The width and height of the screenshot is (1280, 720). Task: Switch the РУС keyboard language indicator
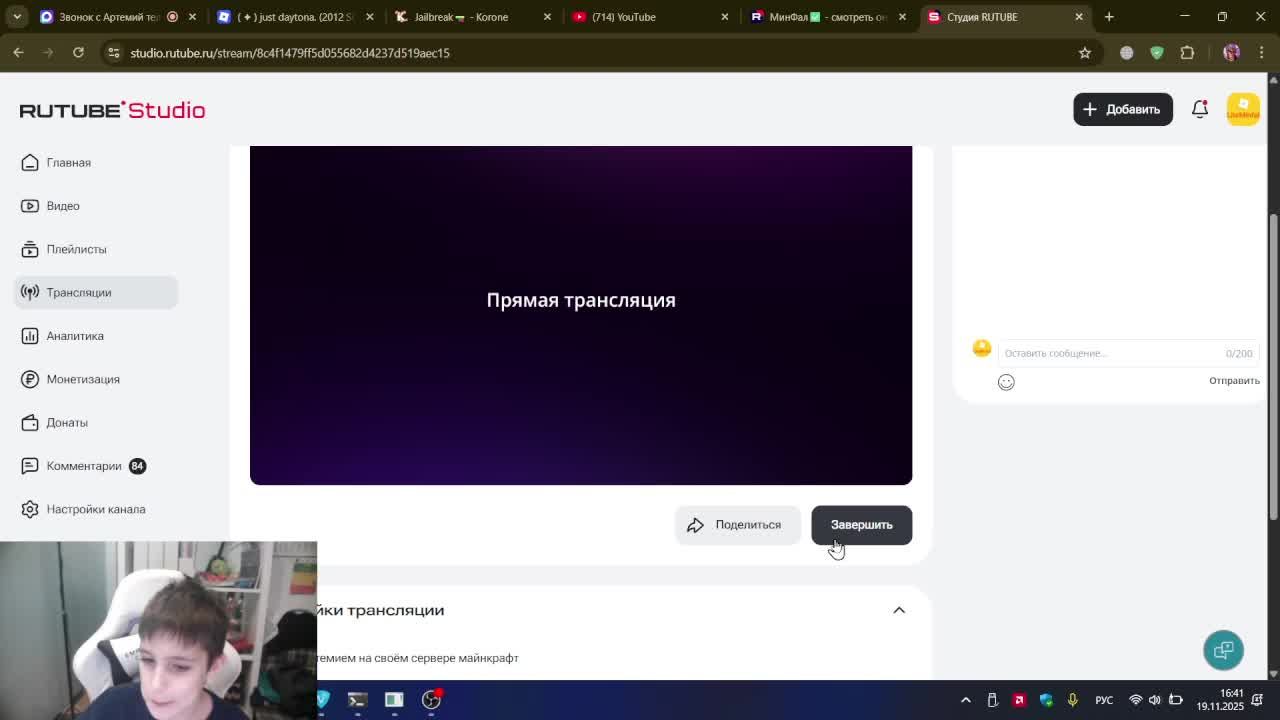point(1104,700)
